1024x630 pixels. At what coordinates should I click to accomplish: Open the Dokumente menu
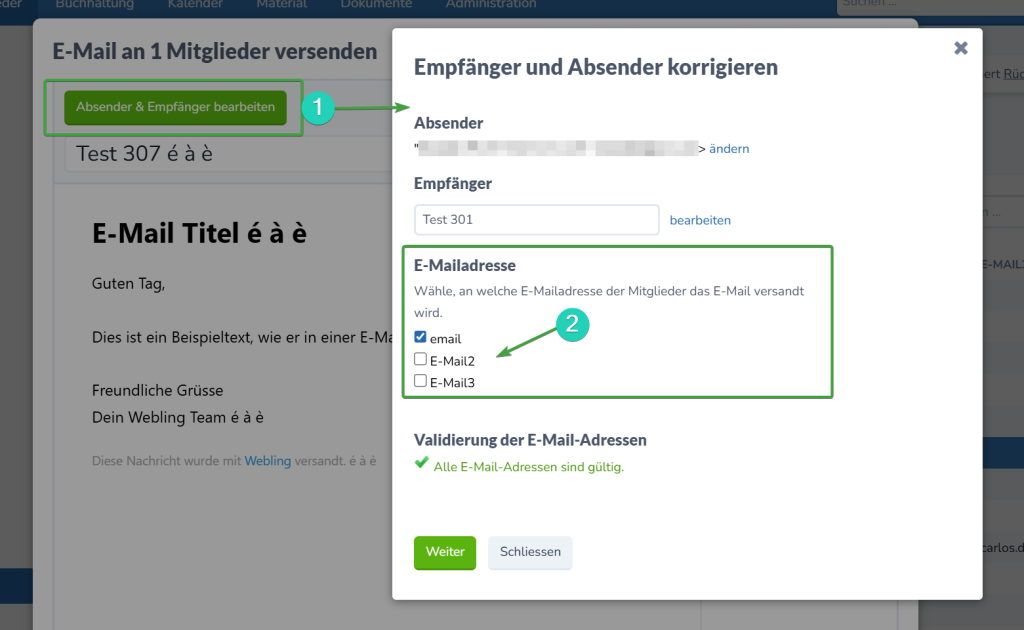(x=376, y=5)
